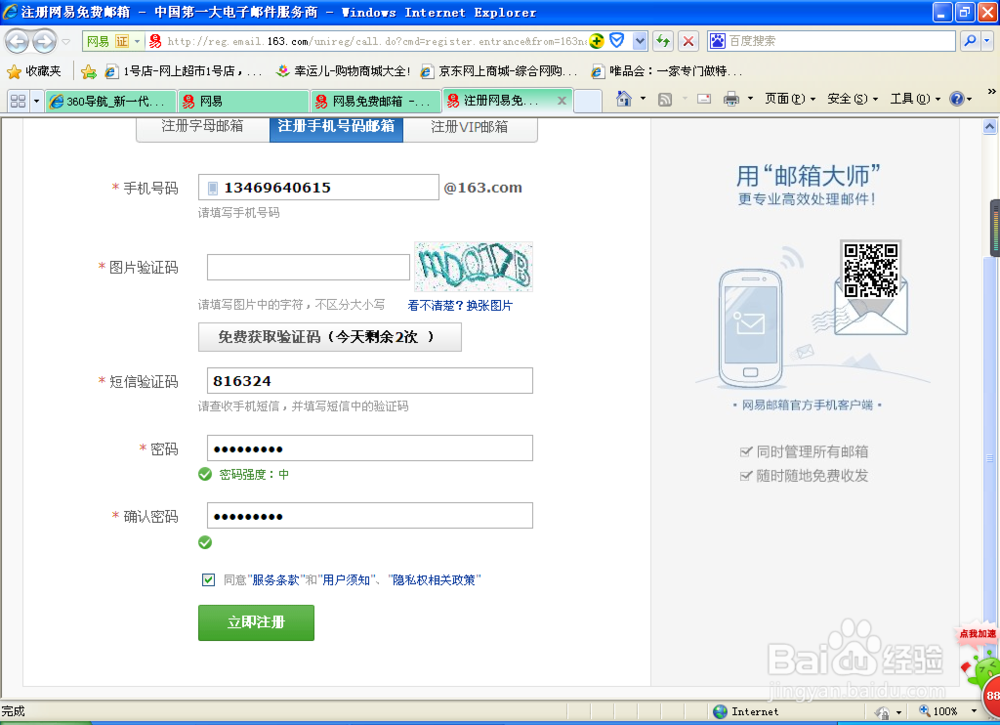Open the print options dropdown arrow
1000x725 pixels.
750,99
